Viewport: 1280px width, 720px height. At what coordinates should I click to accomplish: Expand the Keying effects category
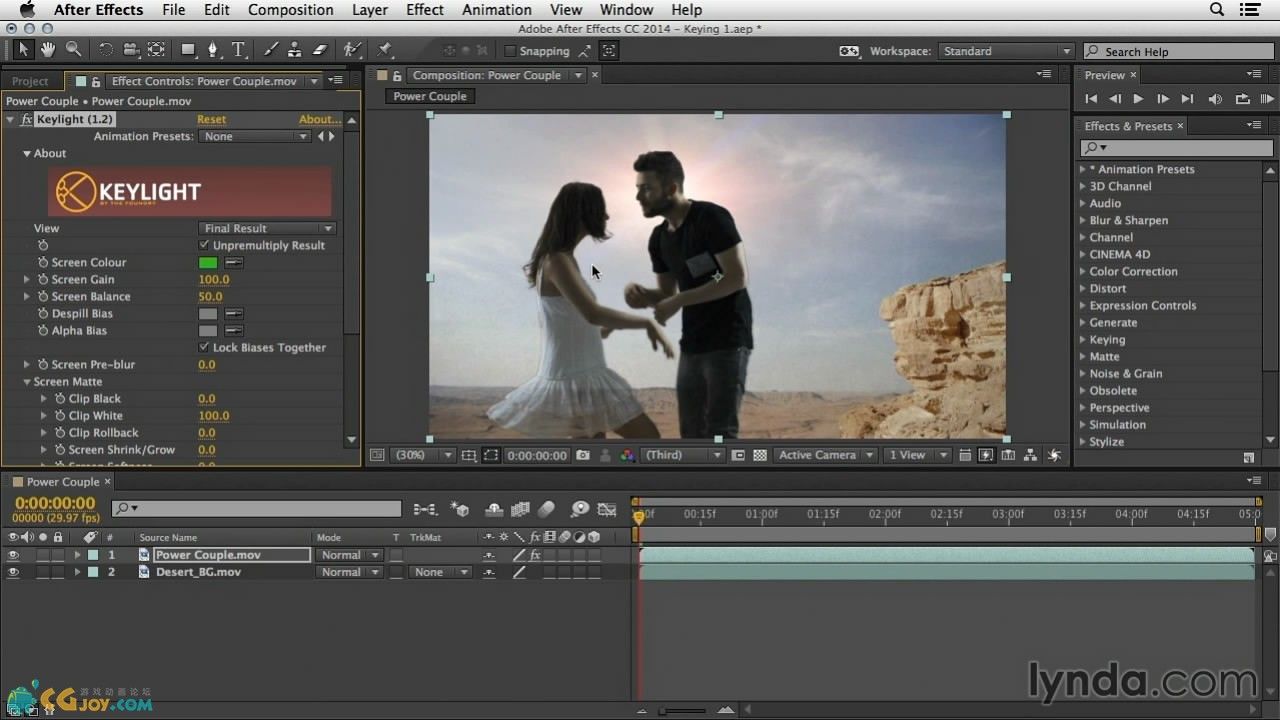click(1083, 340)
